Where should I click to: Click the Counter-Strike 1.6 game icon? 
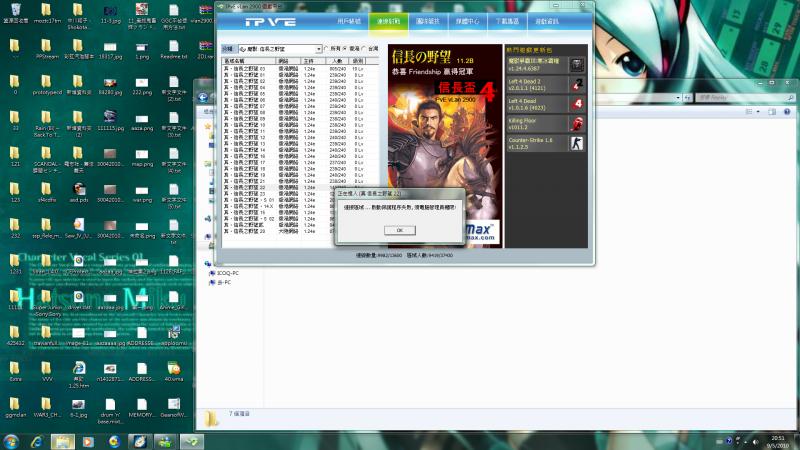[x=576, y=144]
